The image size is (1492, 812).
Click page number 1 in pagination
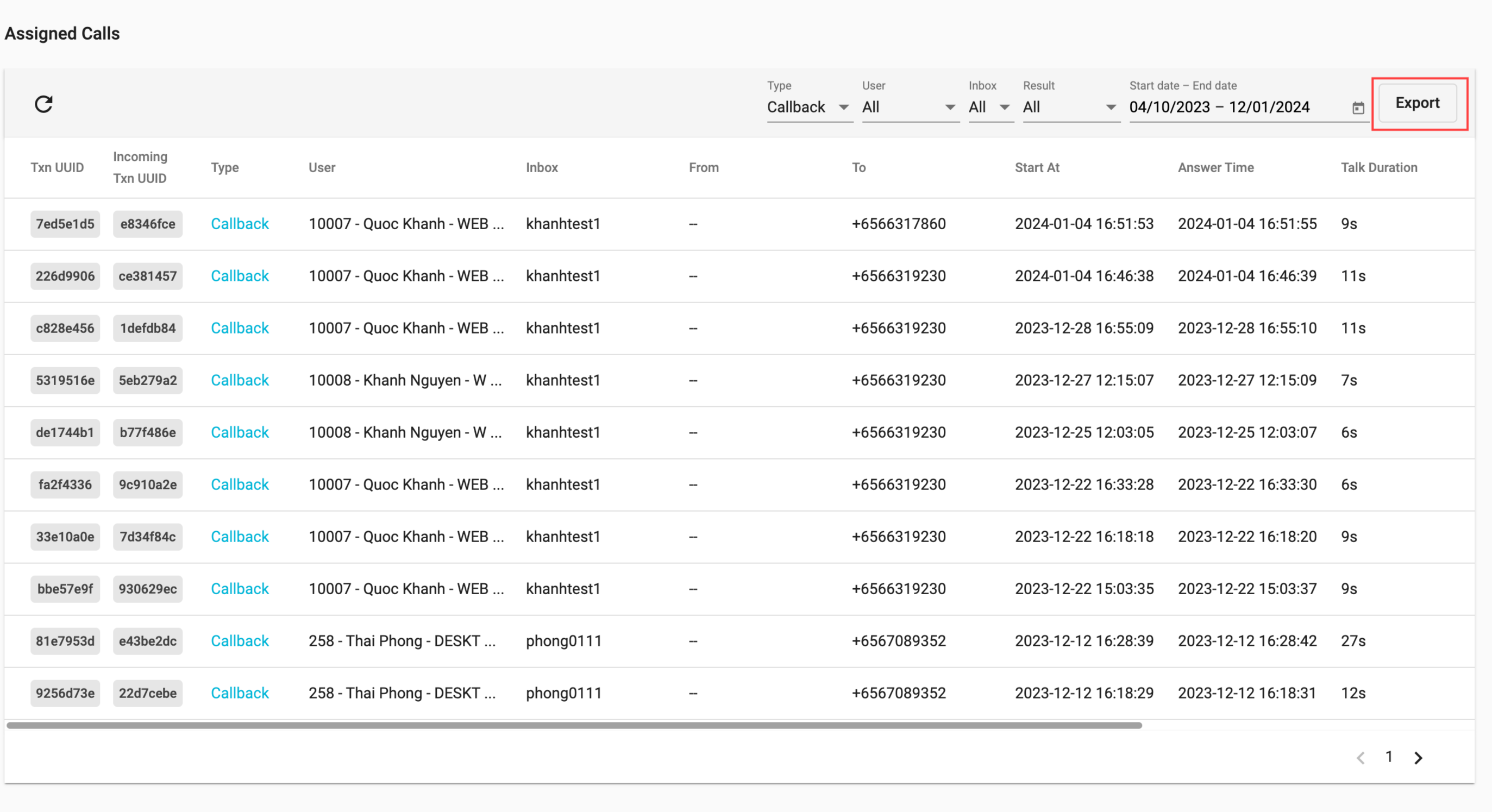coord(1389,757)
